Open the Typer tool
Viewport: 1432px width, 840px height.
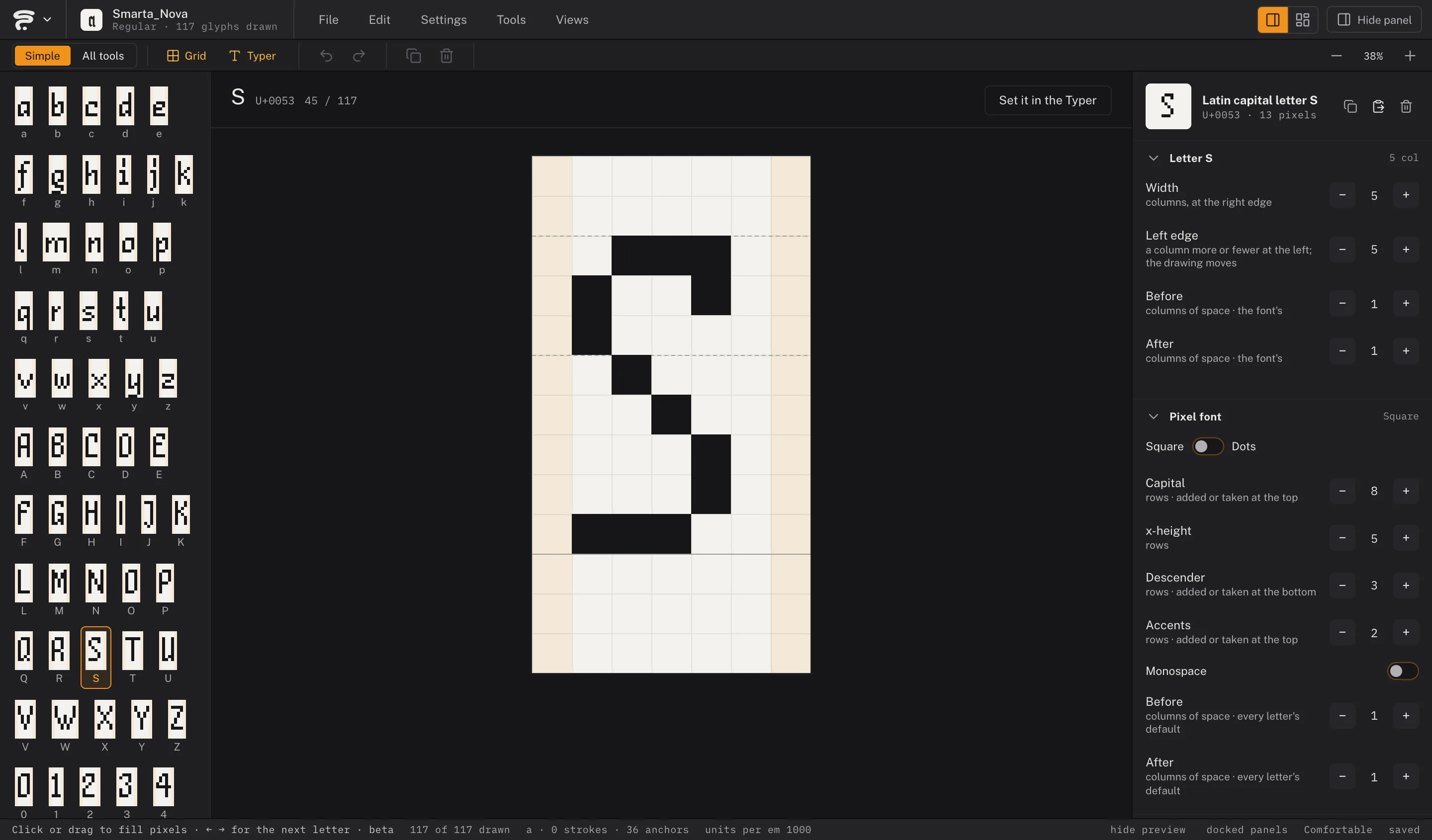pos(252,56)
